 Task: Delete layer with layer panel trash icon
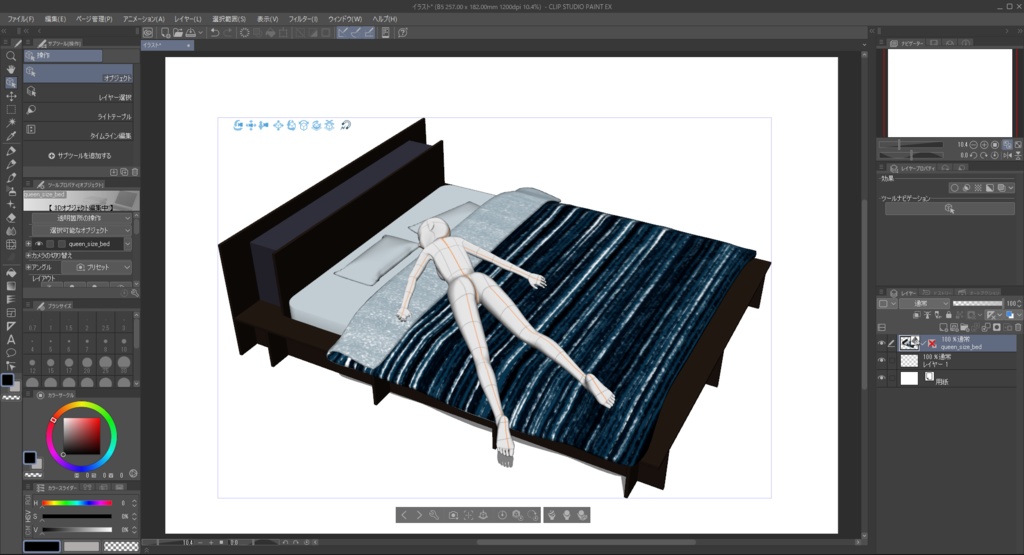[x=1017, y=327]
